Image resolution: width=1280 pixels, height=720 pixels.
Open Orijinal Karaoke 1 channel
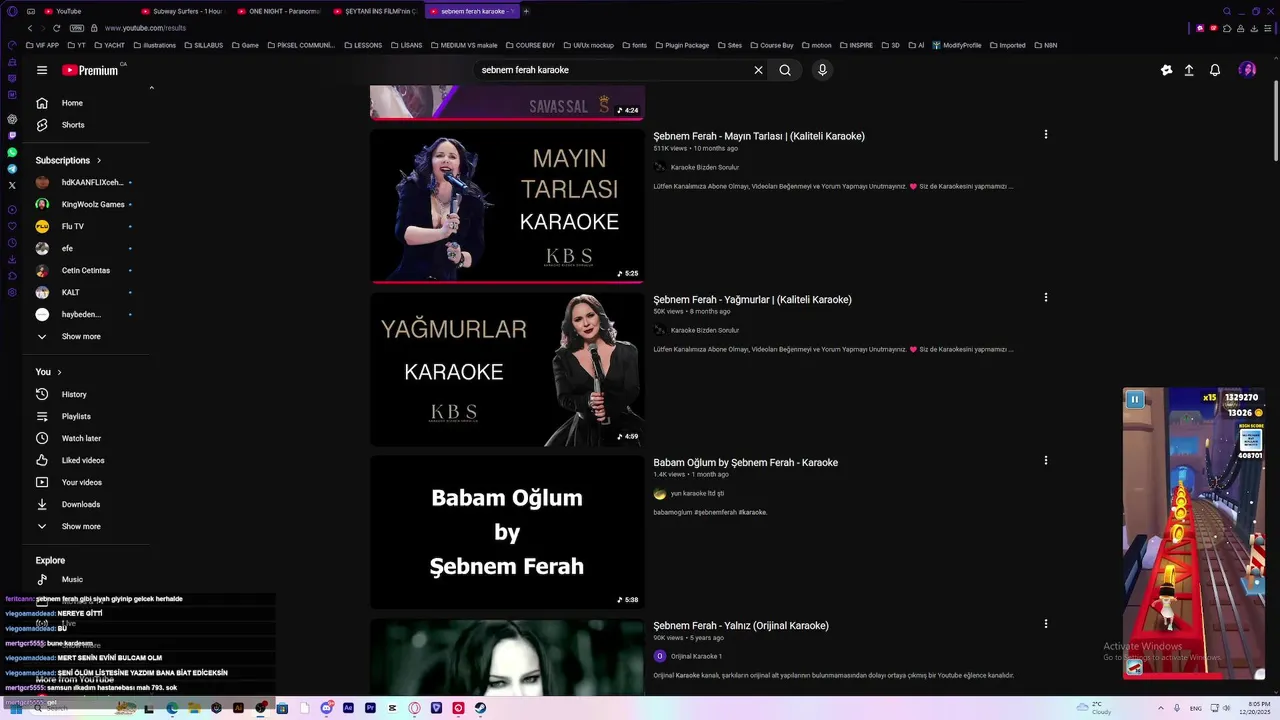(x=696, y=656)
